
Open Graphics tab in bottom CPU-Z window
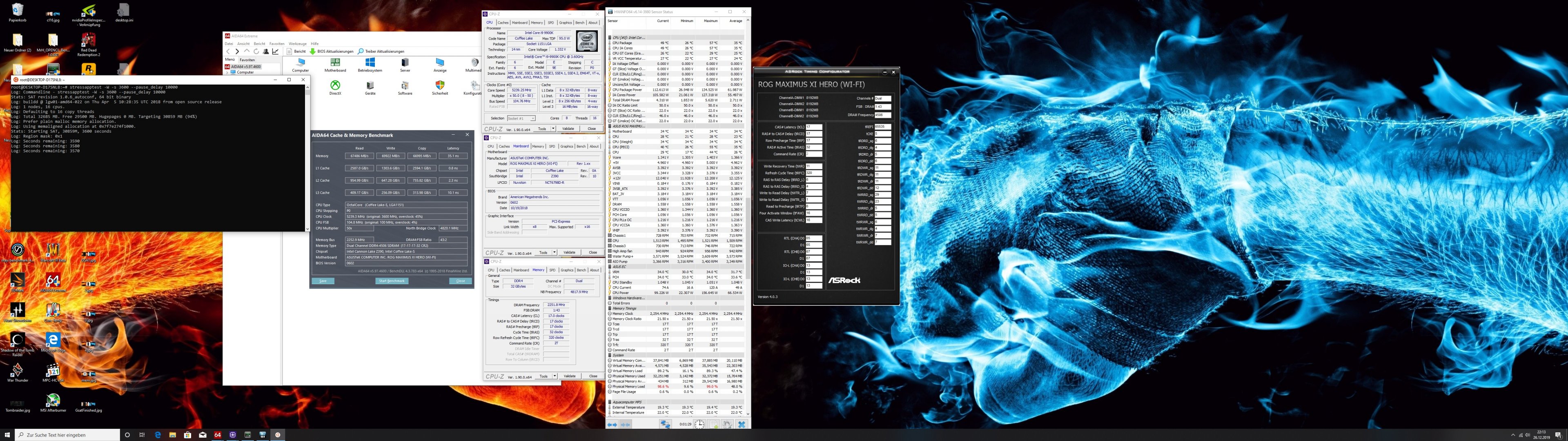coord(567,270)
